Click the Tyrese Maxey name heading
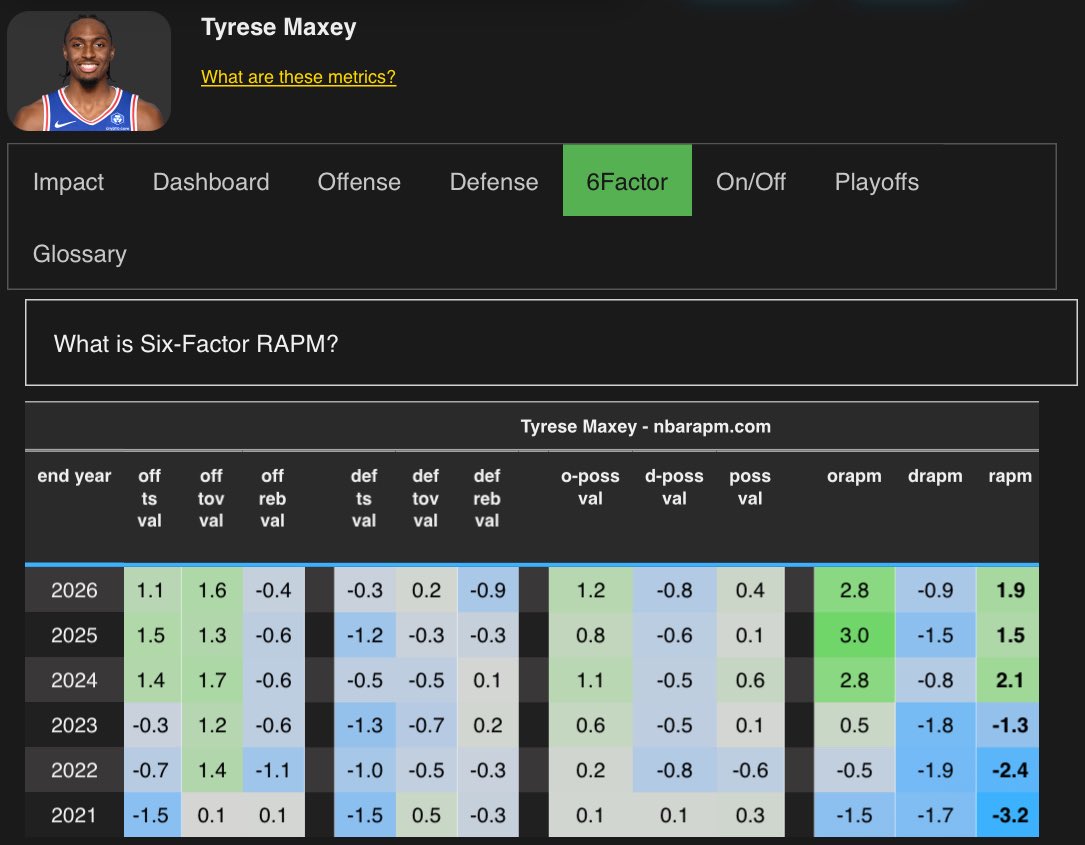 (x=278, y=27)
